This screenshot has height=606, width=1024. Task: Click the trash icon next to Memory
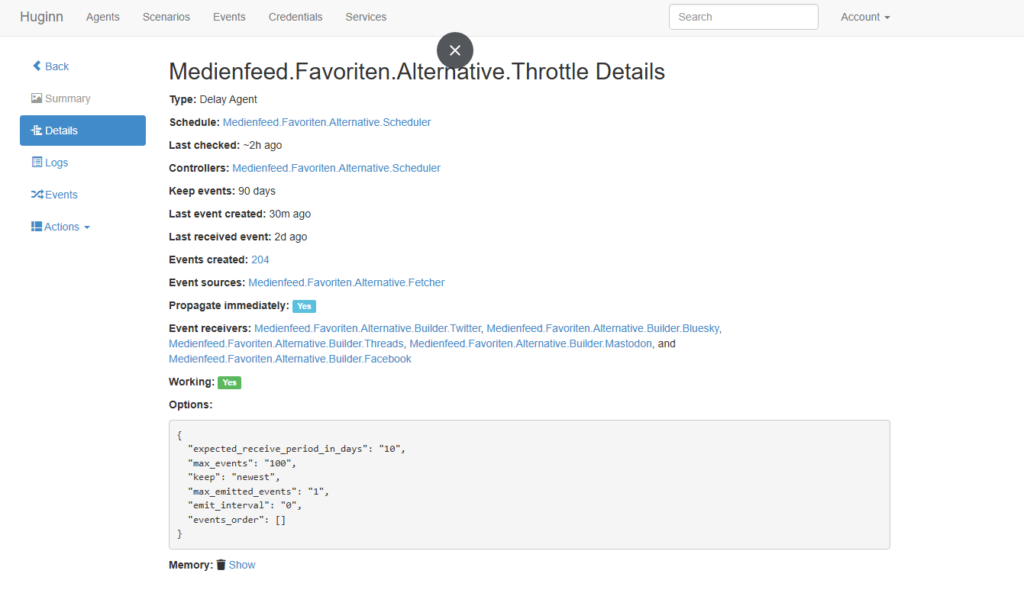pyautogui.click(x=221, y=565)
